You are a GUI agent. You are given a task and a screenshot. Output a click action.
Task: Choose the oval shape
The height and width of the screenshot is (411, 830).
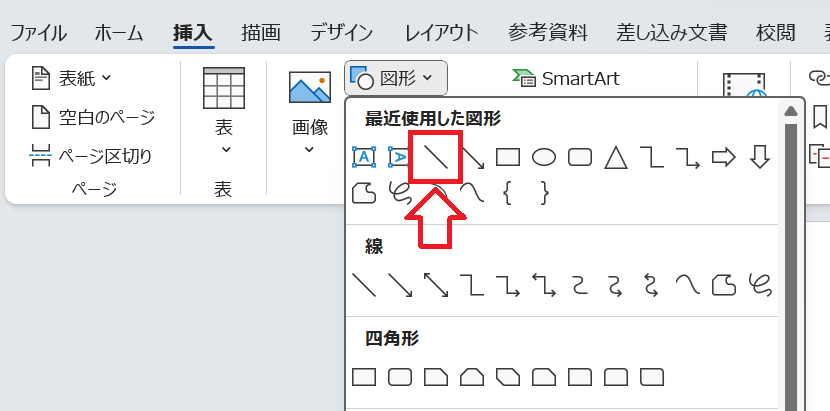point(544,157)
